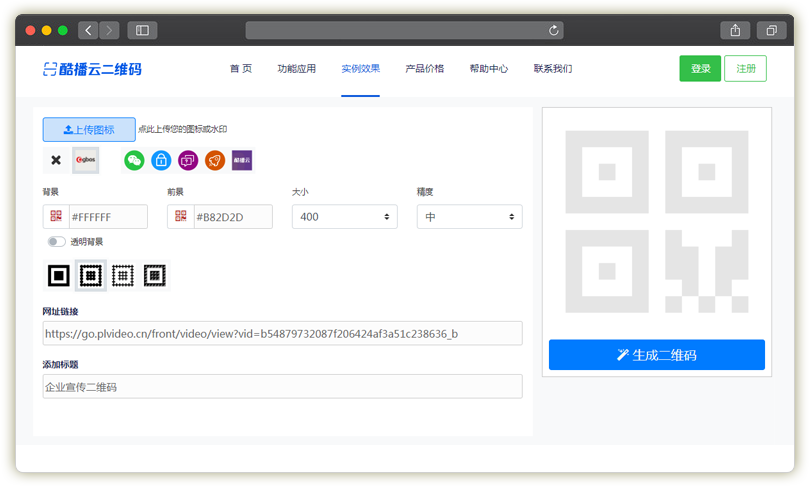Image resolution: width=810 pixels, height=488 pixels.
Task: Open the 首页 nav item
Action: 241,69
